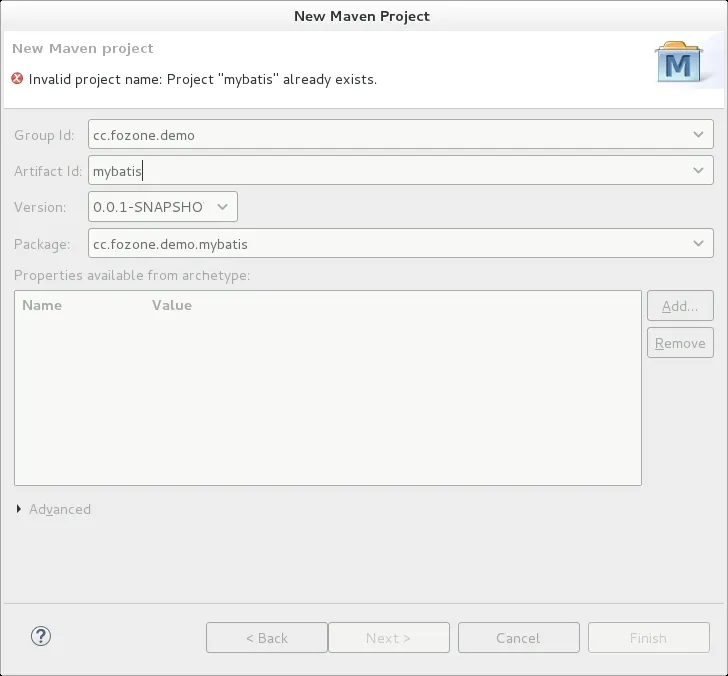Click the Maven M wizard icon
This screenshot has height=676, width=728.
[678, 62]
